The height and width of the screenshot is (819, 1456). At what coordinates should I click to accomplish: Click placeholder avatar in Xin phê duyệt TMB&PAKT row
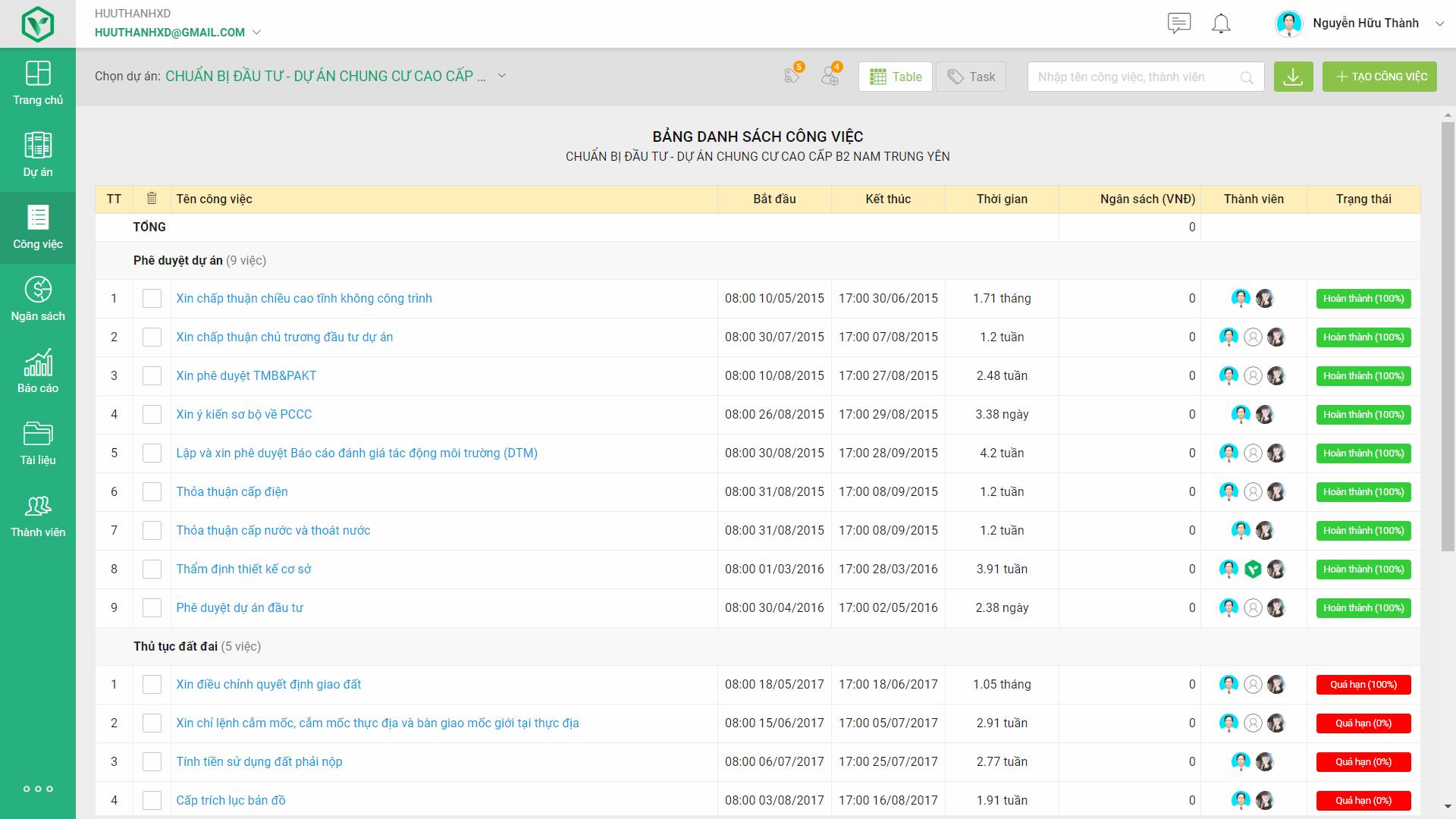click(x=1253, y=375)
